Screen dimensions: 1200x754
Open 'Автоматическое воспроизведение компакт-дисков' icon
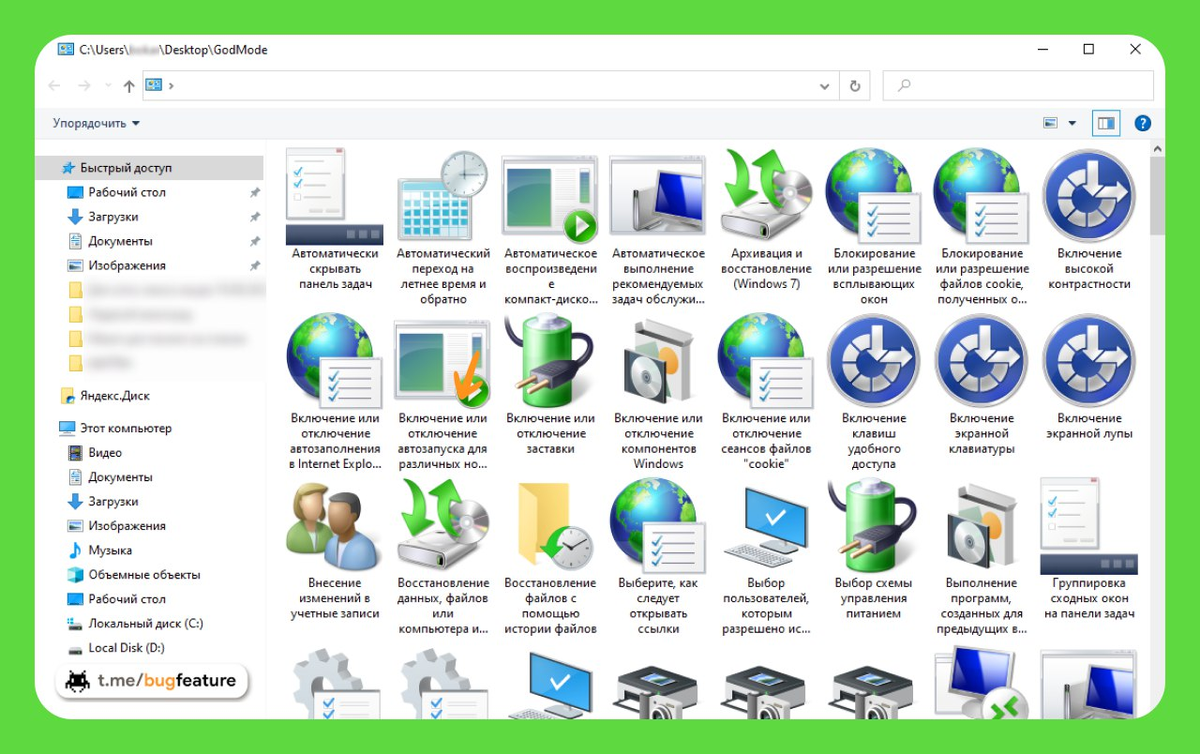(x=550, y=197)
